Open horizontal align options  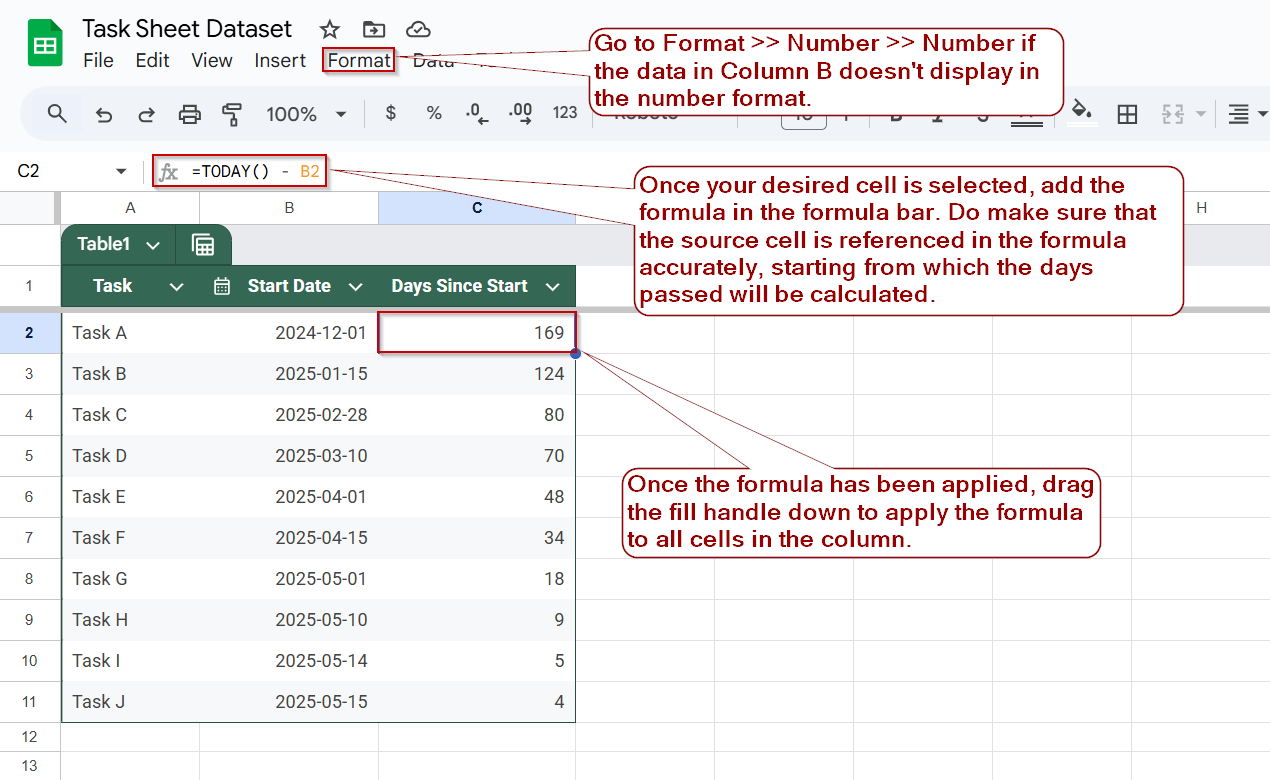click(x=1238, y=114)
